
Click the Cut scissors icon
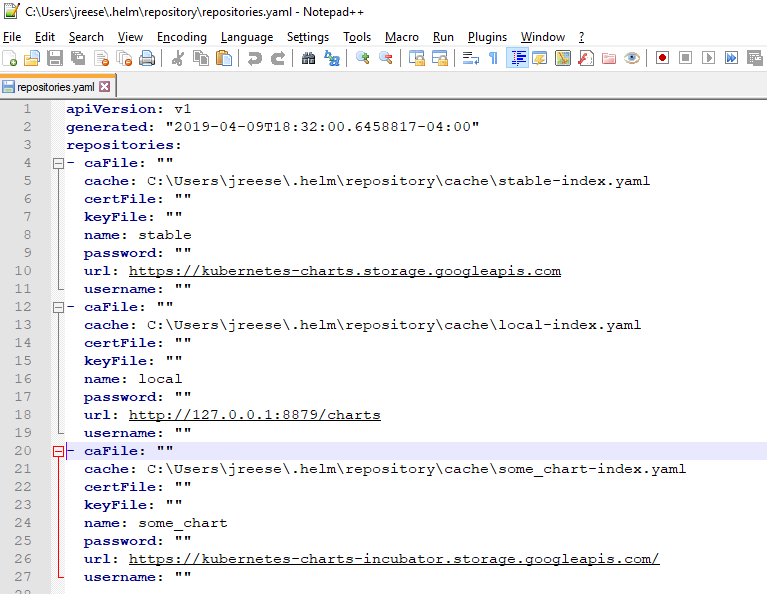(x=178, y=58)
